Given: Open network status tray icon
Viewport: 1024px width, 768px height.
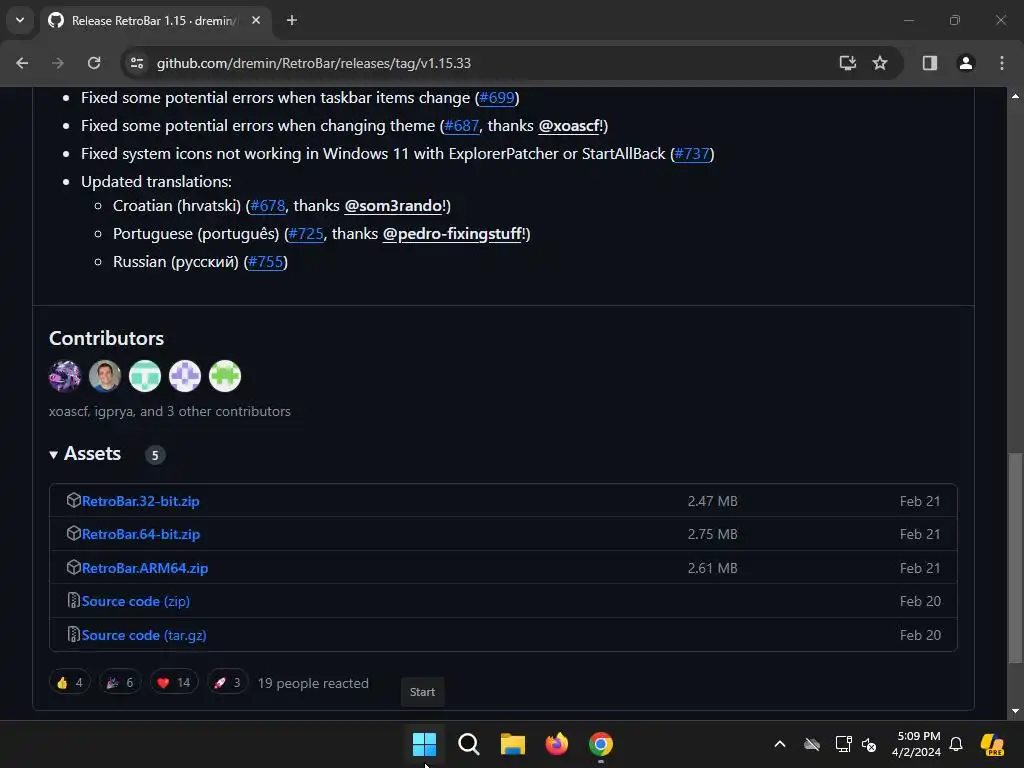Looking at the screenshot, I should (843, 744).
